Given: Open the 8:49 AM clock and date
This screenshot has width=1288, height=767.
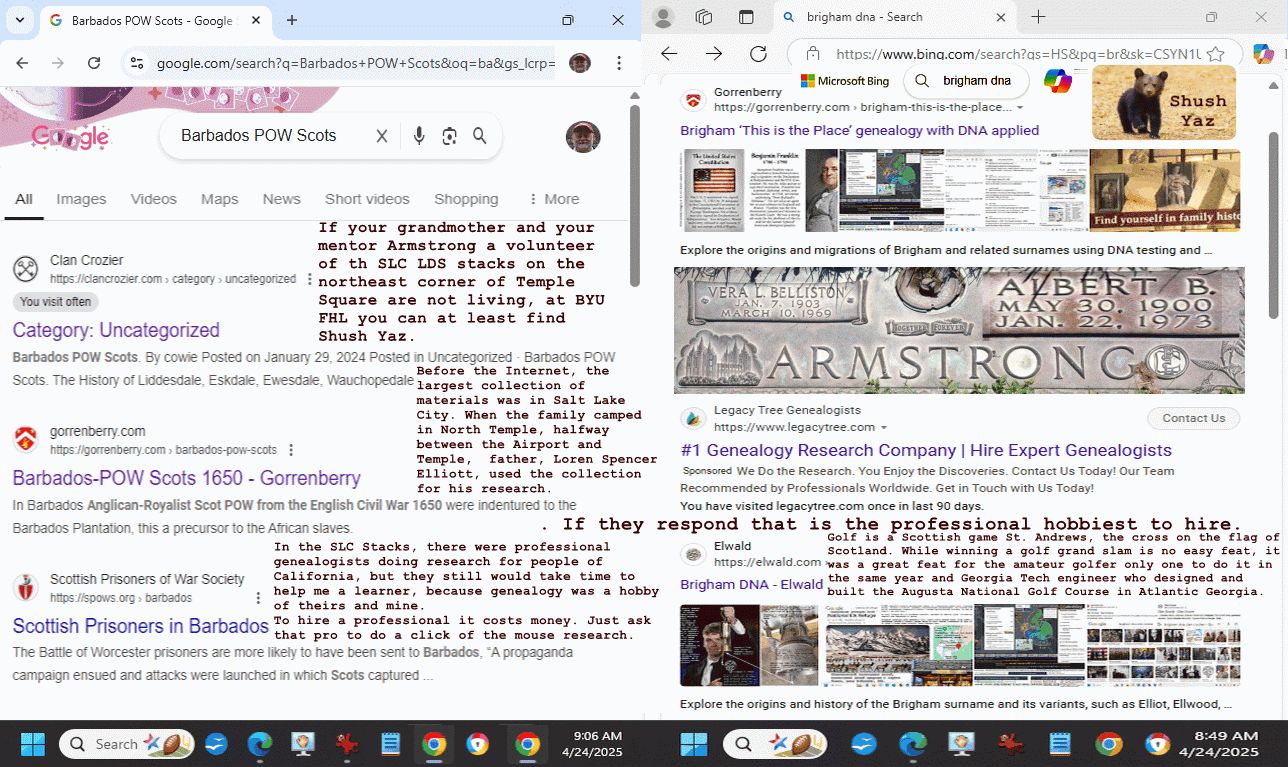Looking at the screenshot, I should click(1218, 743).
